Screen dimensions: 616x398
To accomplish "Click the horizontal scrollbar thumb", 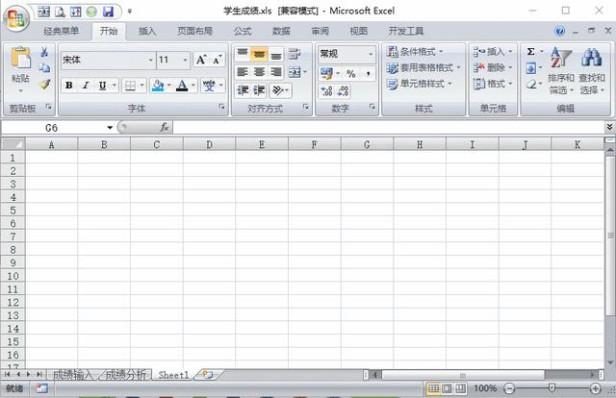I will (463, 375).
